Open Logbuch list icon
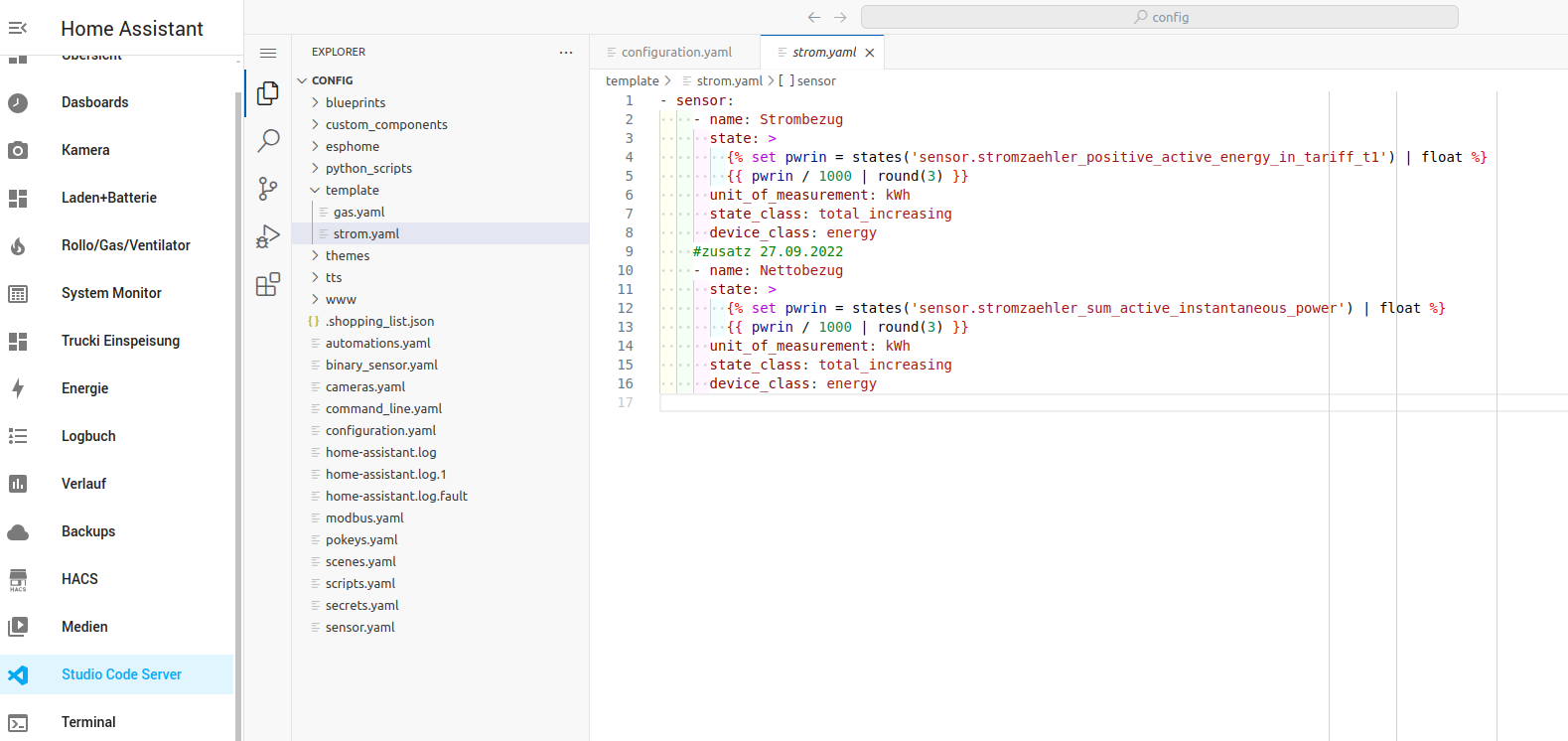The width and height of the screenshot is (1568, 741). pyautogui.click(x=18, y=436)
